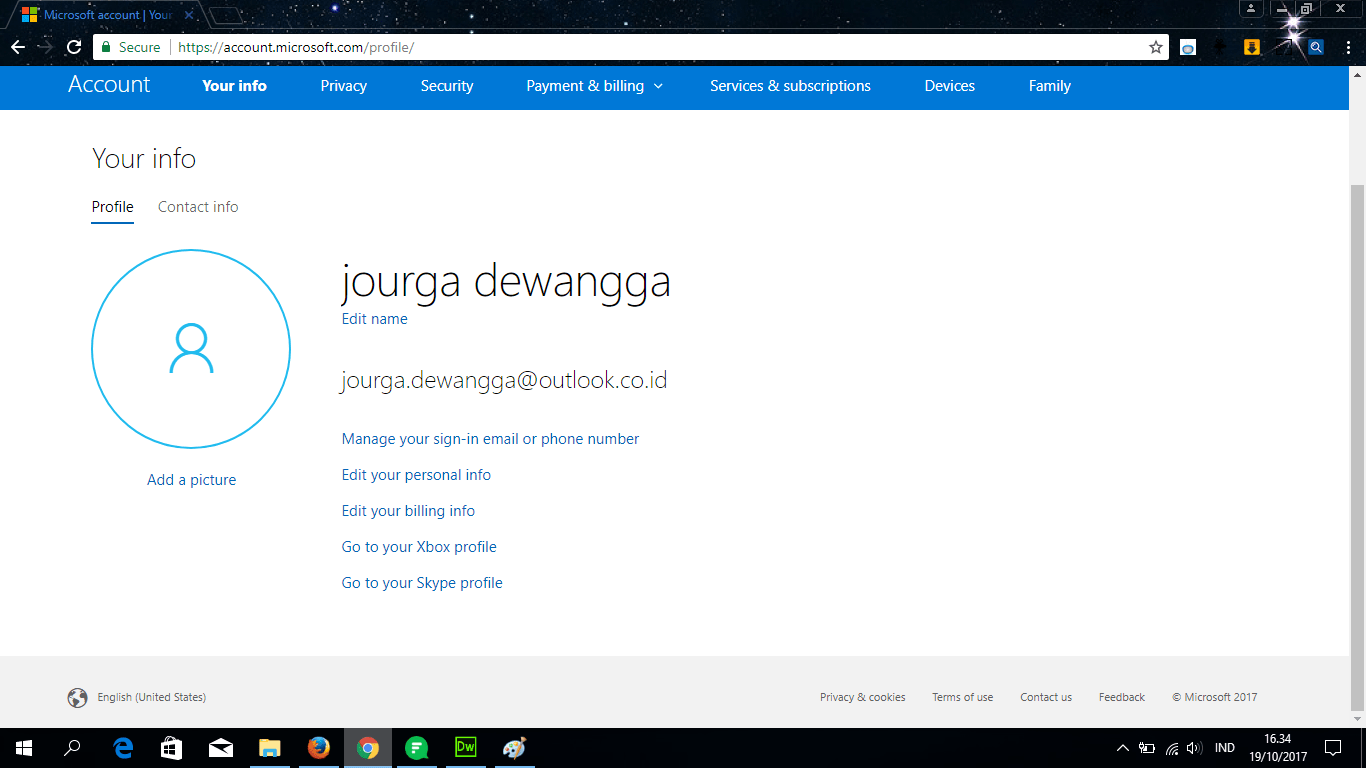Open the Security nav item

(x=447, y=86)
